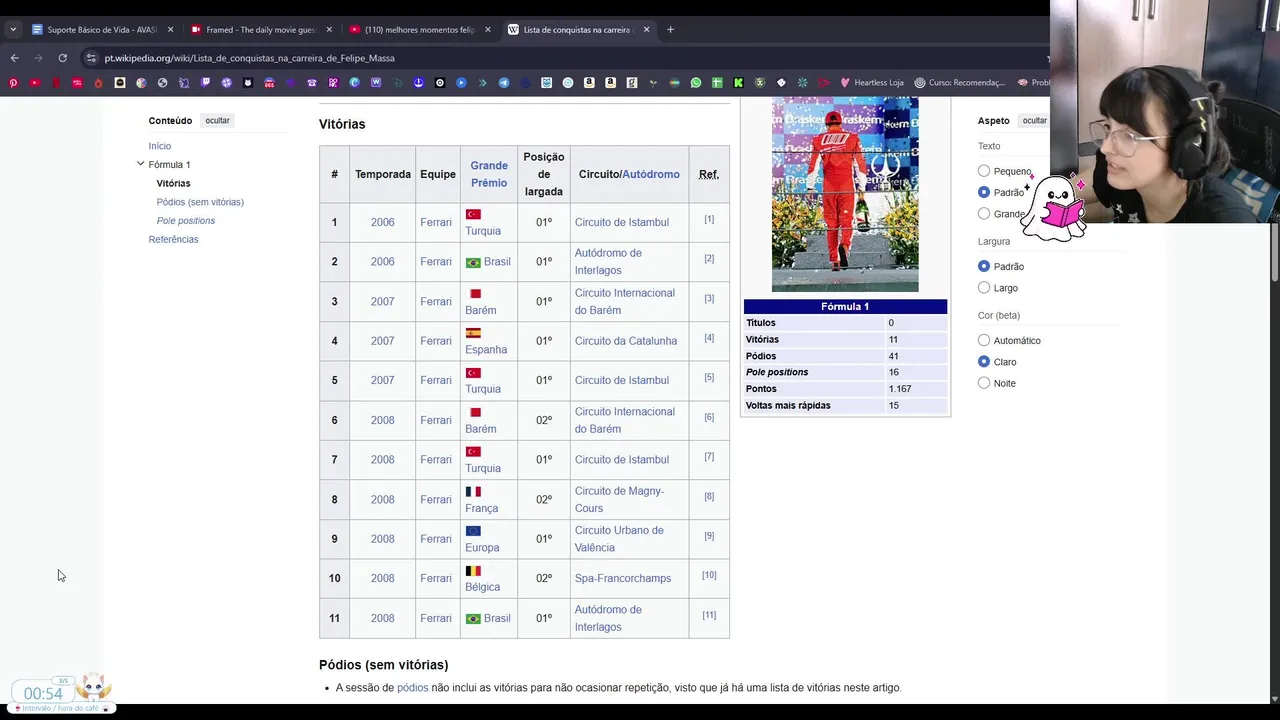Jump to Pole positions in contents
The width and height of the screenshot is (1280, 720).
[186, 221]
